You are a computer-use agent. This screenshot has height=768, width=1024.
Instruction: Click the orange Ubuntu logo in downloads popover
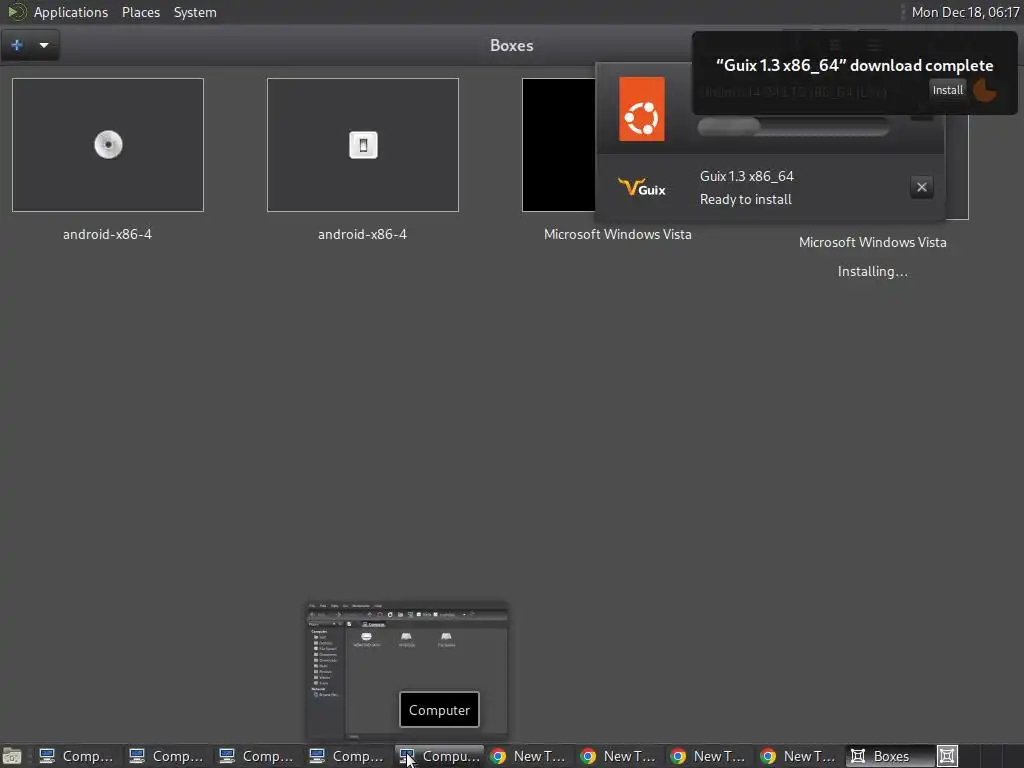click(641, 109)
